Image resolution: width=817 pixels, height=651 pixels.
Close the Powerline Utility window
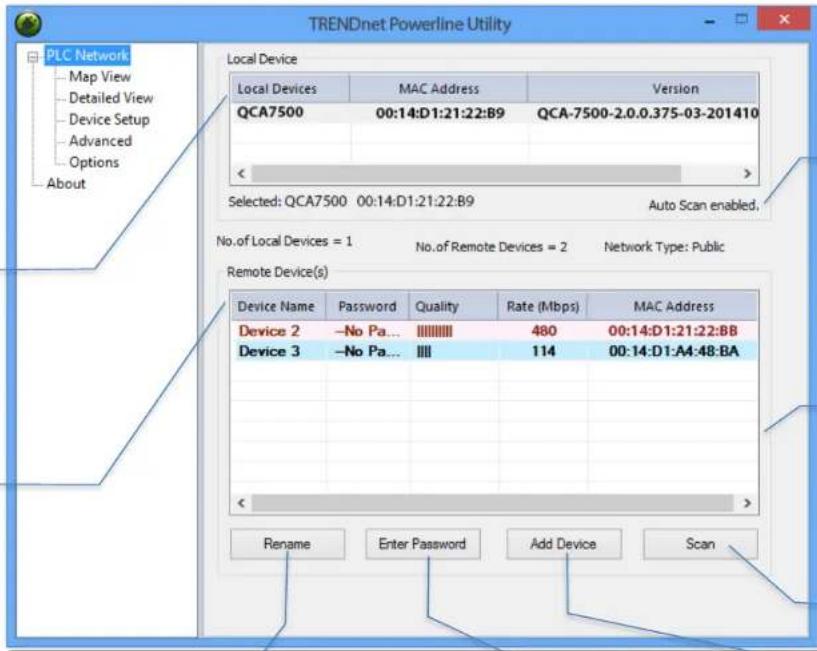(x=784, y=20)
